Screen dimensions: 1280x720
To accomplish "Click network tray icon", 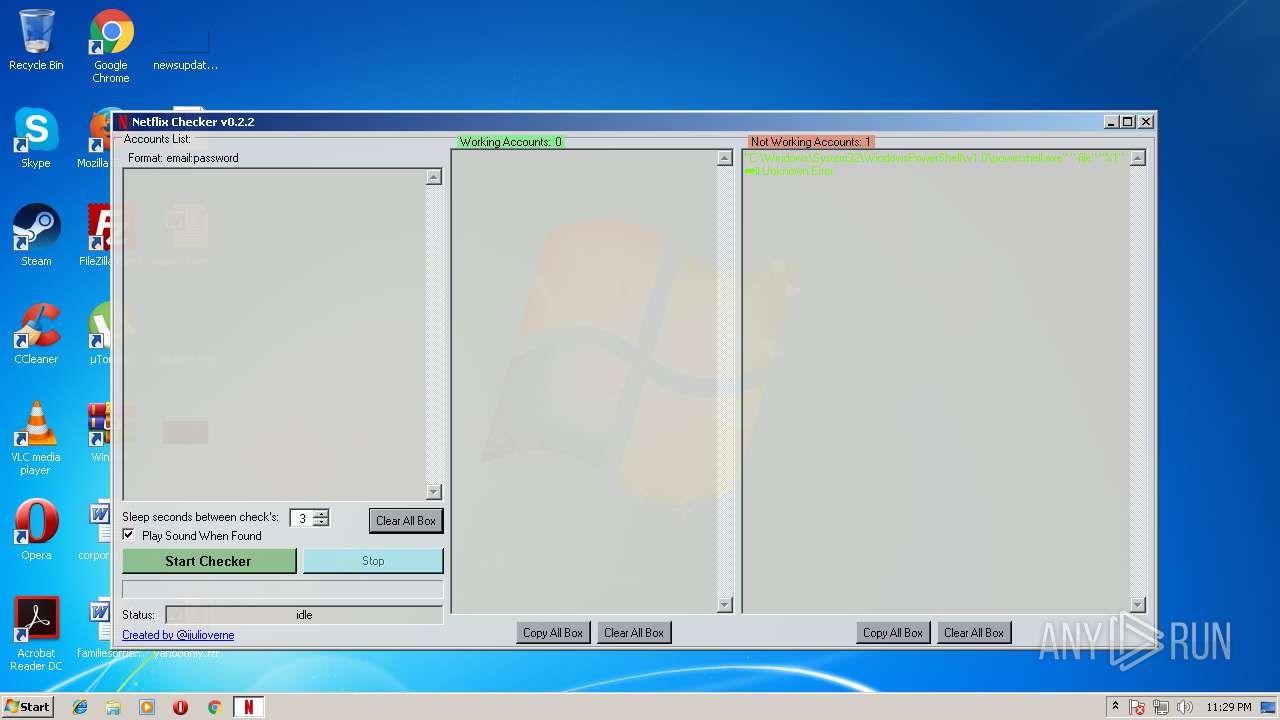I will [x=1161, y=707].
